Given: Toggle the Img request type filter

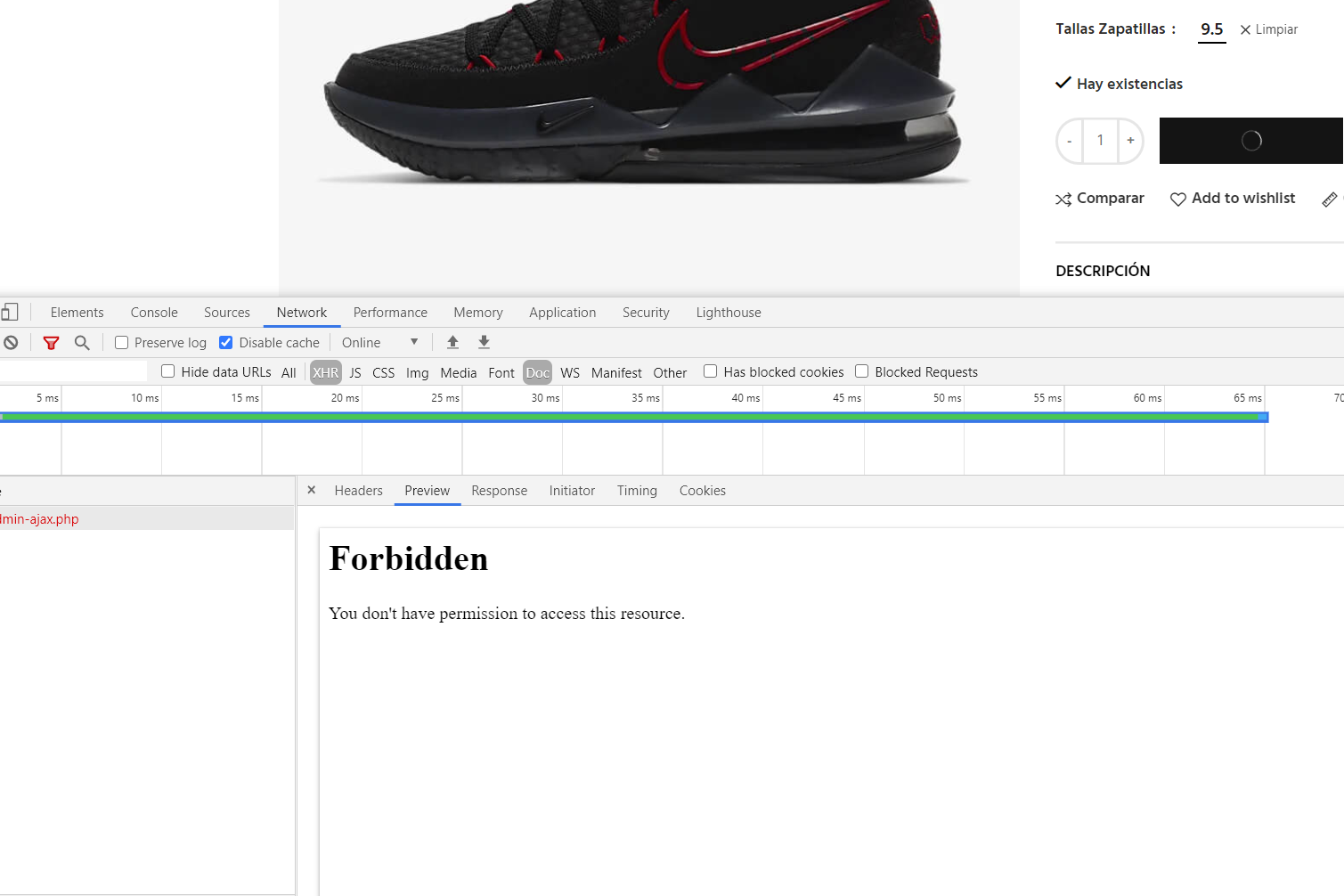Looking at the screenshot, I should click(418, 372).
